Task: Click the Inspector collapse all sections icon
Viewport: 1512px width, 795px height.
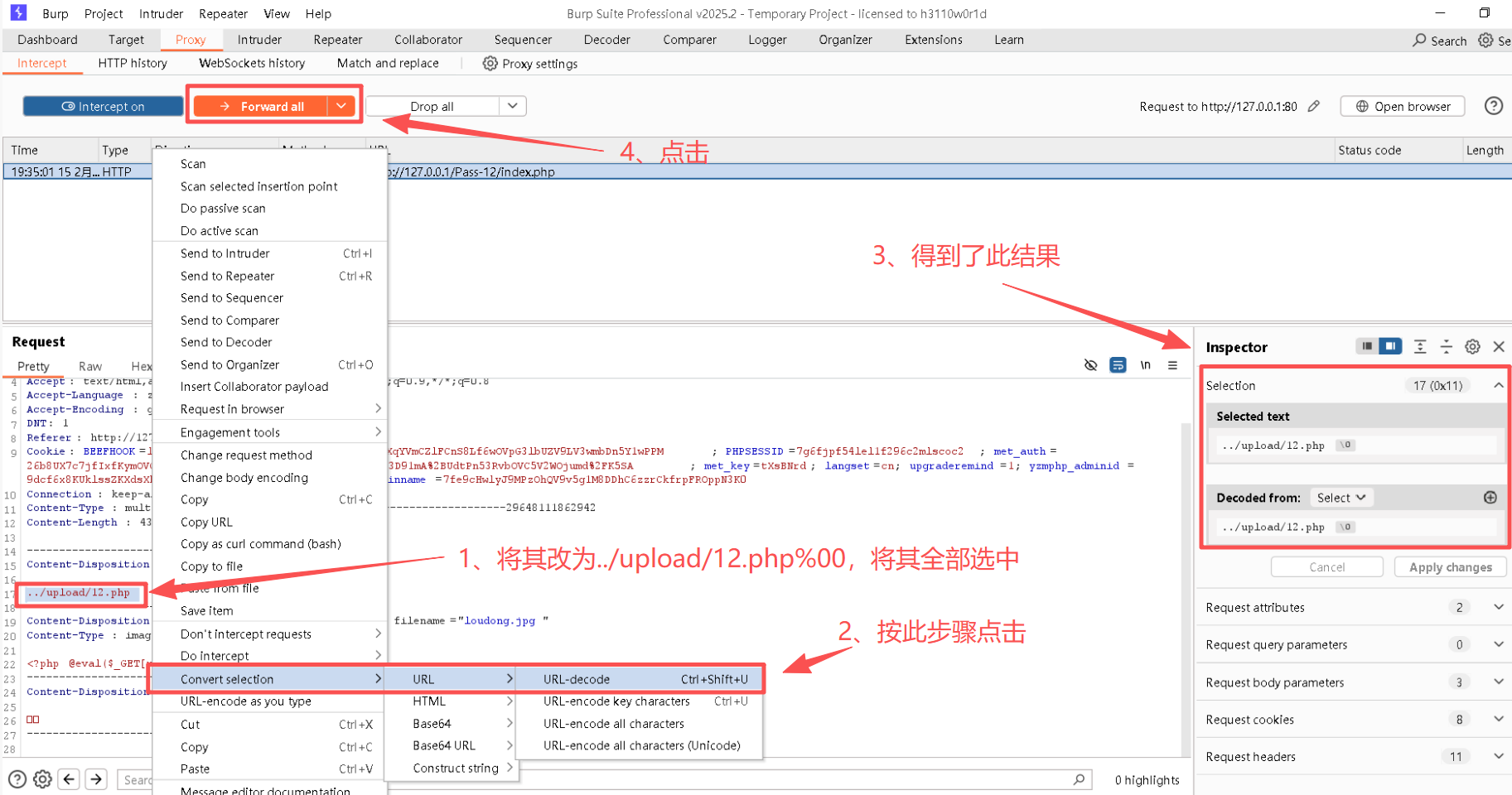Action: [1446, 347]
